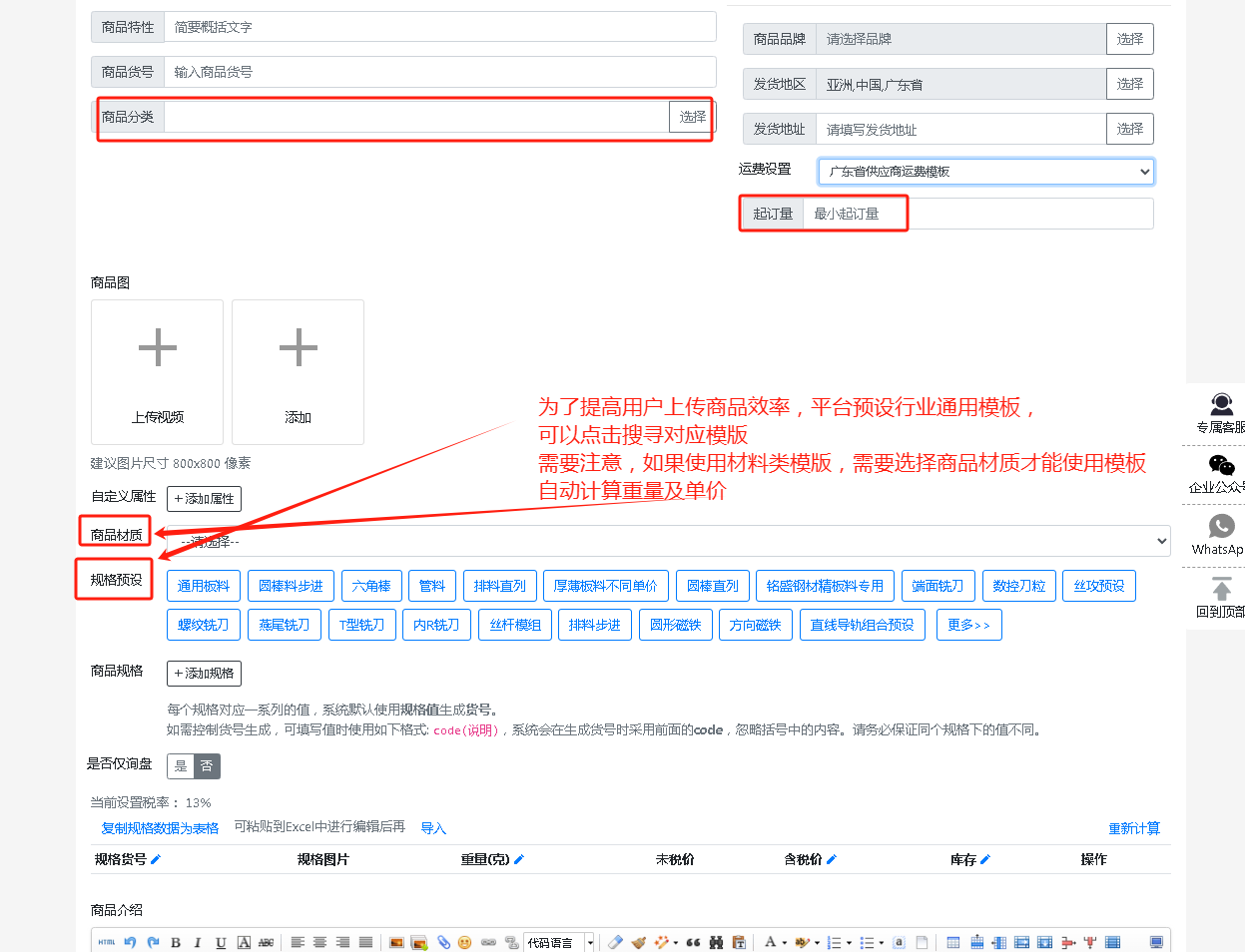The height and width of the screenshot is (952, 1245).
Task: Click the HTML source icon in editor
Action: [107, 942]
